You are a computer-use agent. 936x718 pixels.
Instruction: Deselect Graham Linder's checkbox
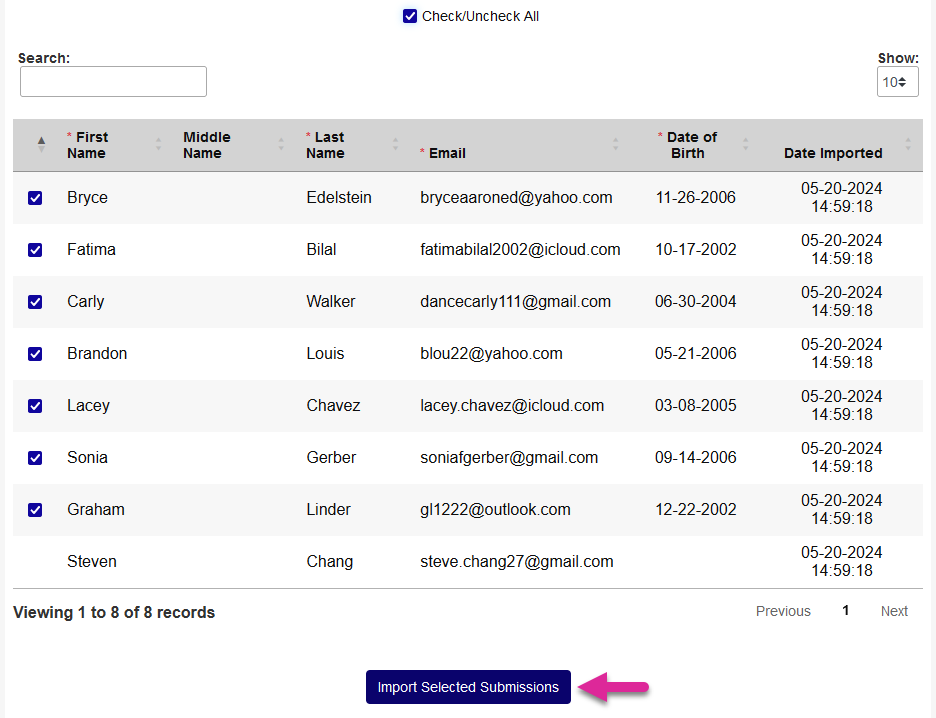click(35, 510)
